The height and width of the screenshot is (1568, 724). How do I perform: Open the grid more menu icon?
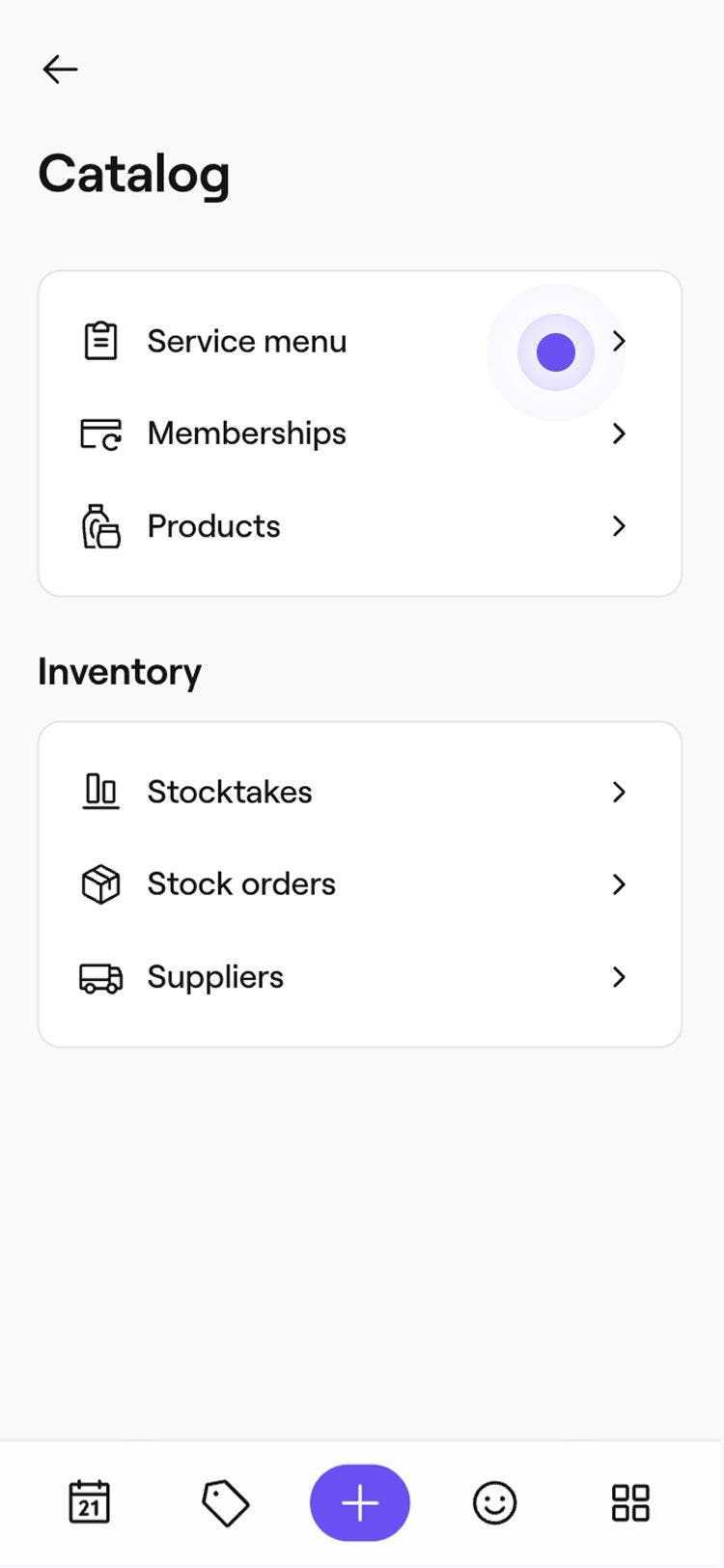pyautogui.click(x=630, y=1502)
